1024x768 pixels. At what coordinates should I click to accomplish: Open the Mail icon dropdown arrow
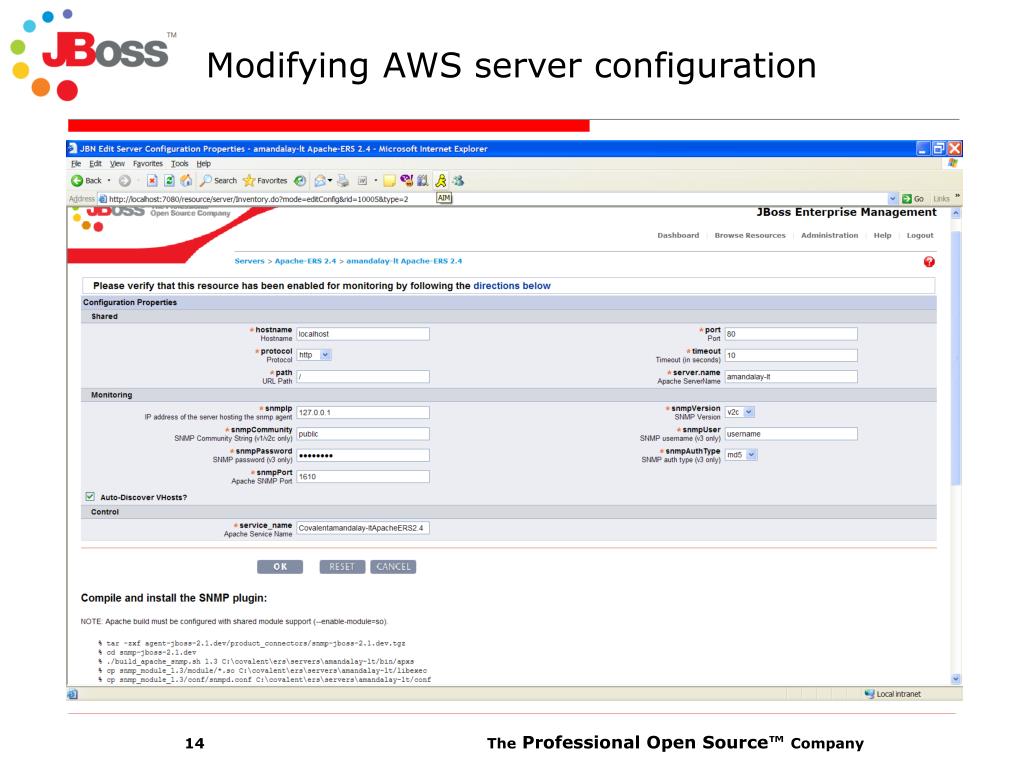pos(330,181)
